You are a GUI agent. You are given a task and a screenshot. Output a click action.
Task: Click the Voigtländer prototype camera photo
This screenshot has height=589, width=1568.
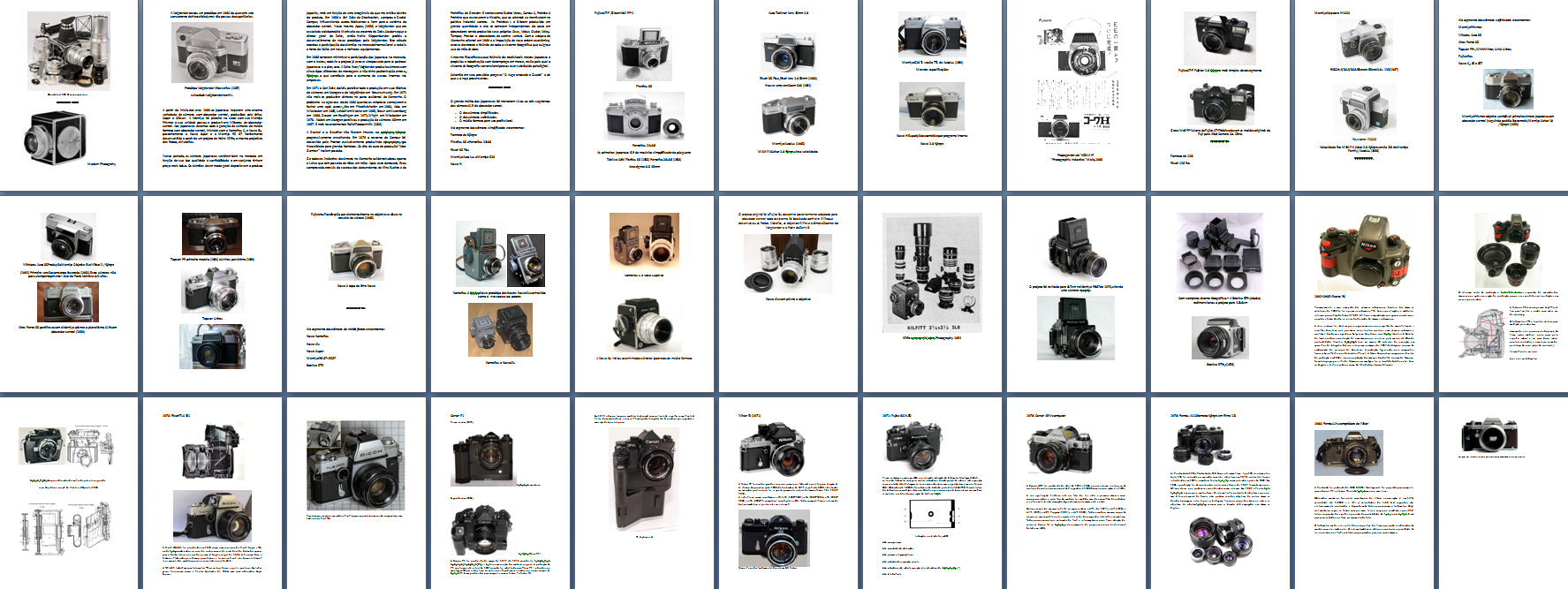(x=212, y=54)
